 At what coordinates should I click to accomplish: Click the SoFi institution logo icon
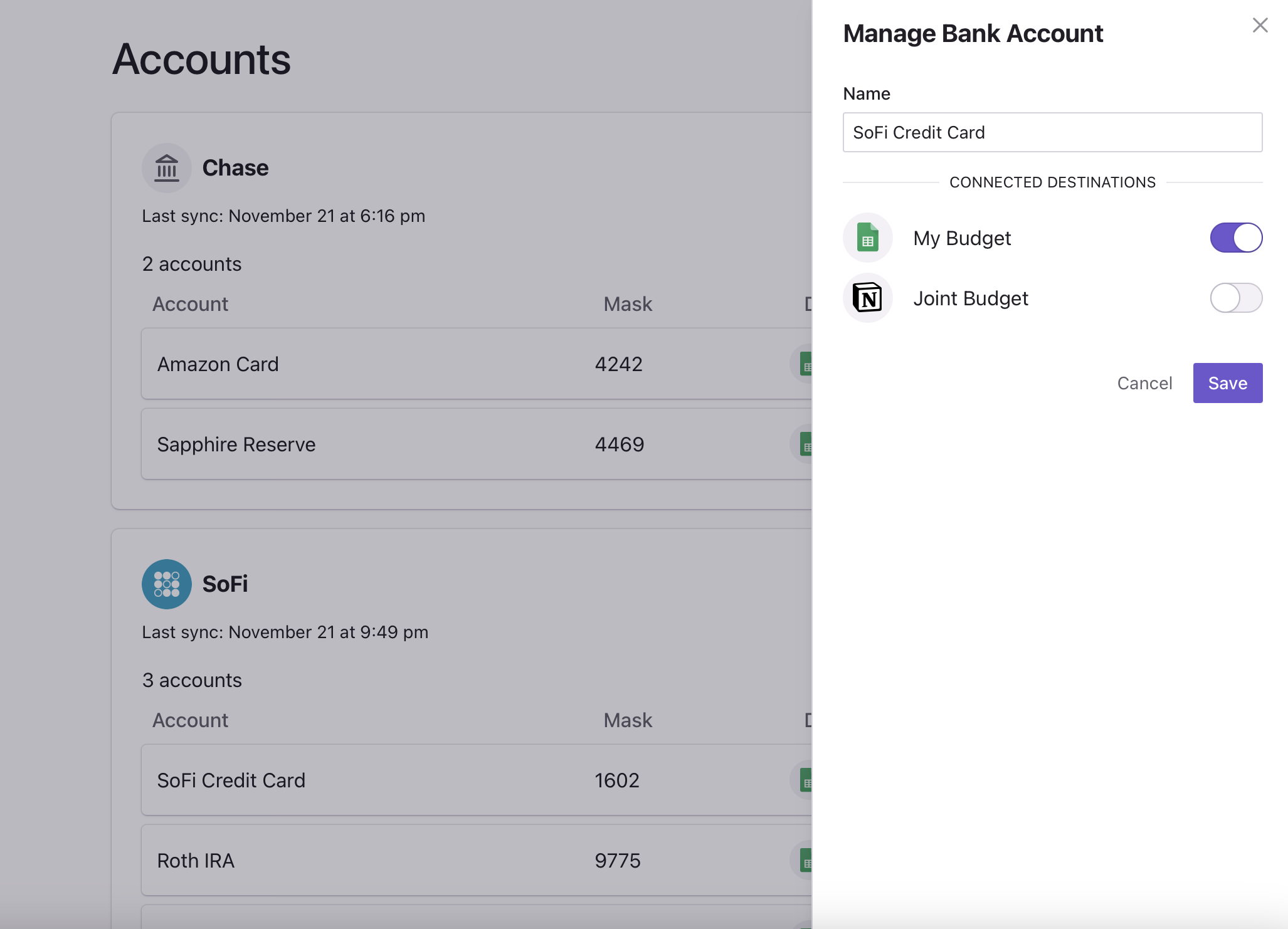[x=166, y=584]
